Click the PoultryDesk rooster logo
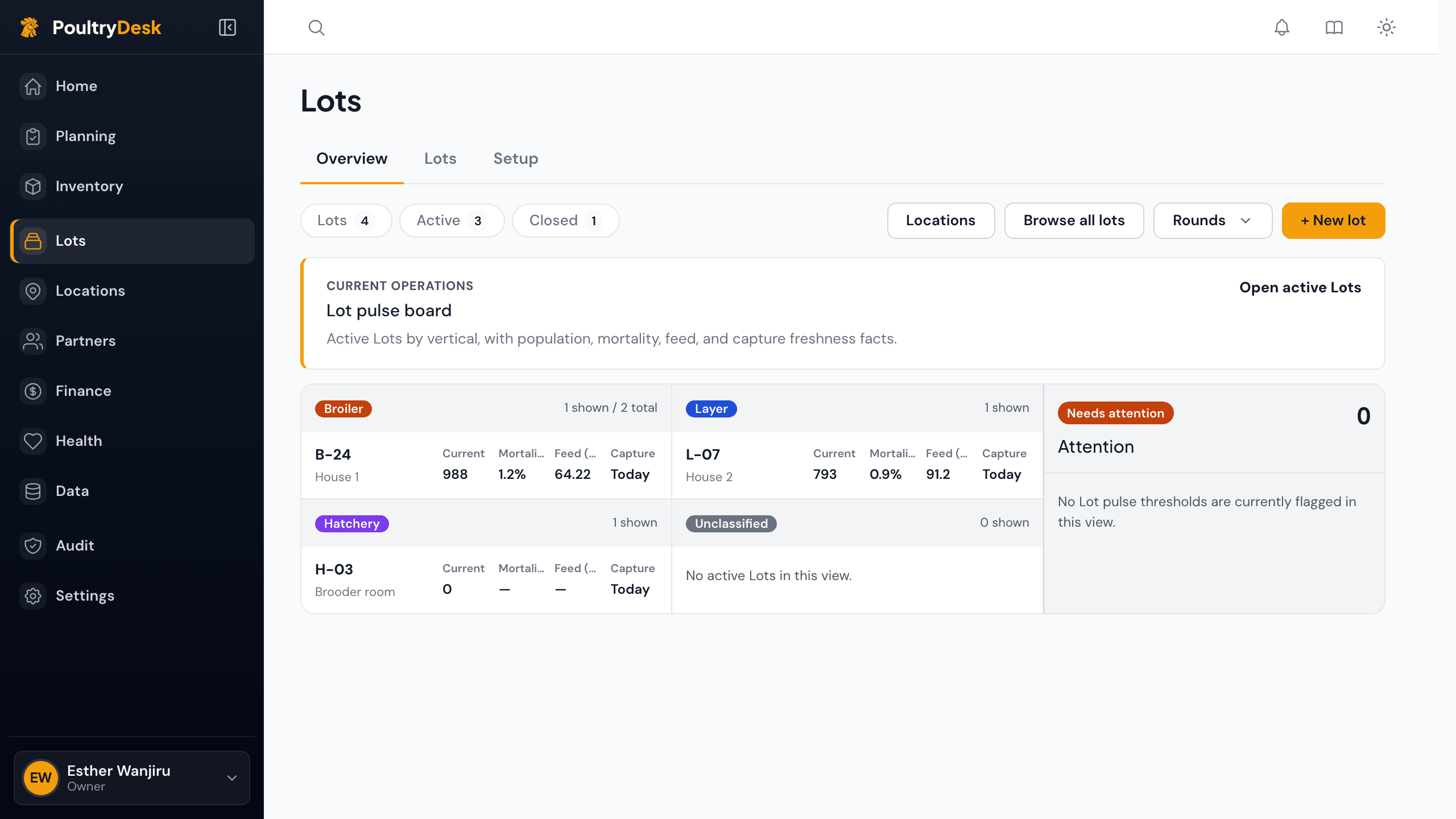 click(30, 27)
